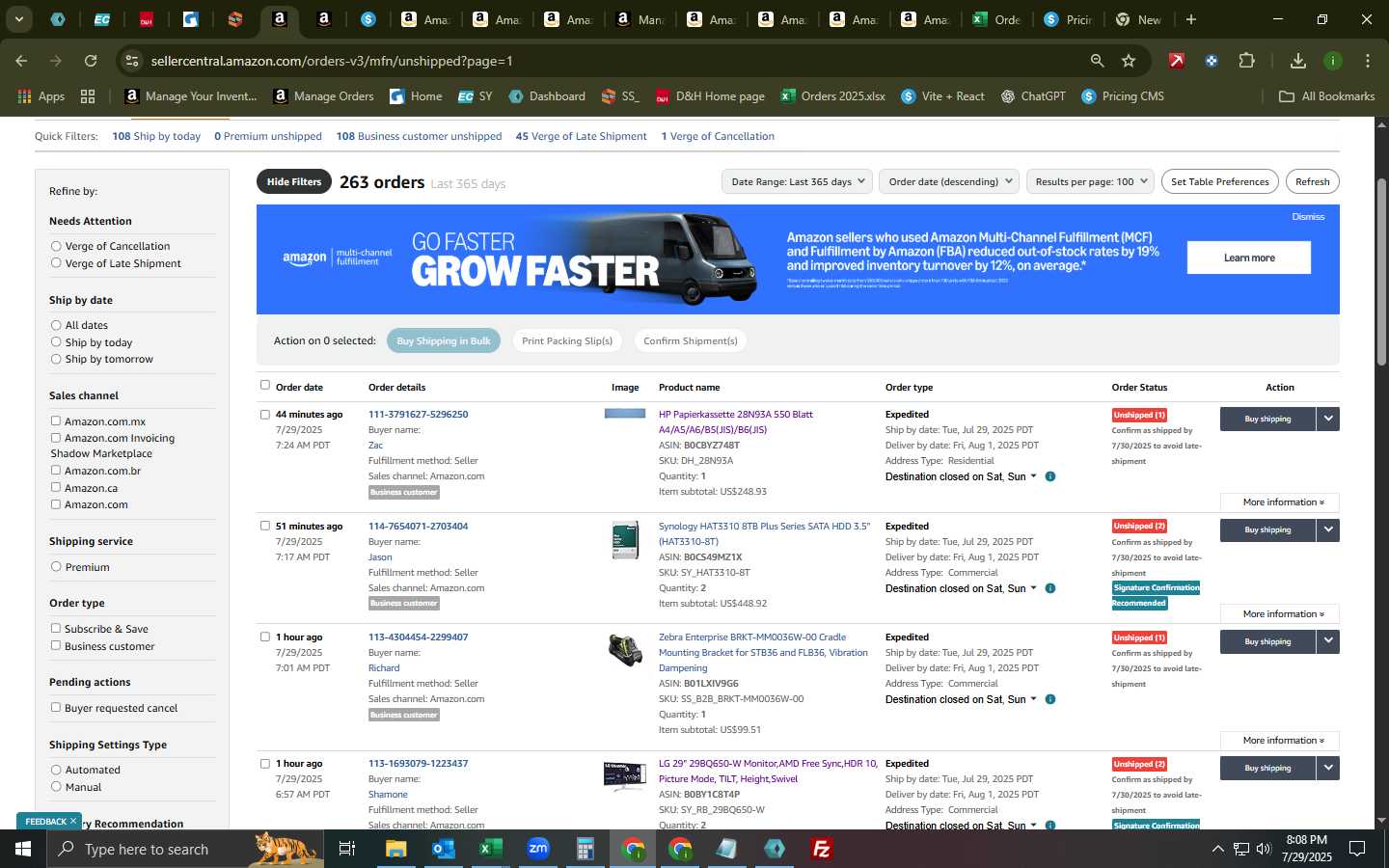Close the FEEDBACK tab with its X
Screen dimensions: 1389x868
coord(72,821)
